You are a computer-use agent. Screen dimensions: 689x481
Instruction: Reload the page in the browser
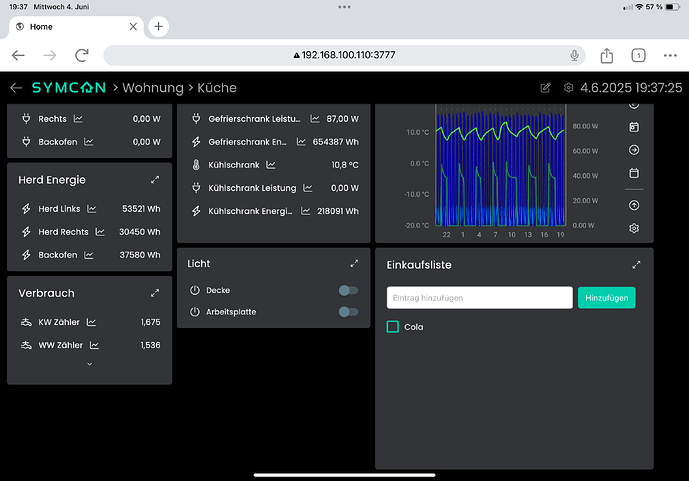click(82, 55)
